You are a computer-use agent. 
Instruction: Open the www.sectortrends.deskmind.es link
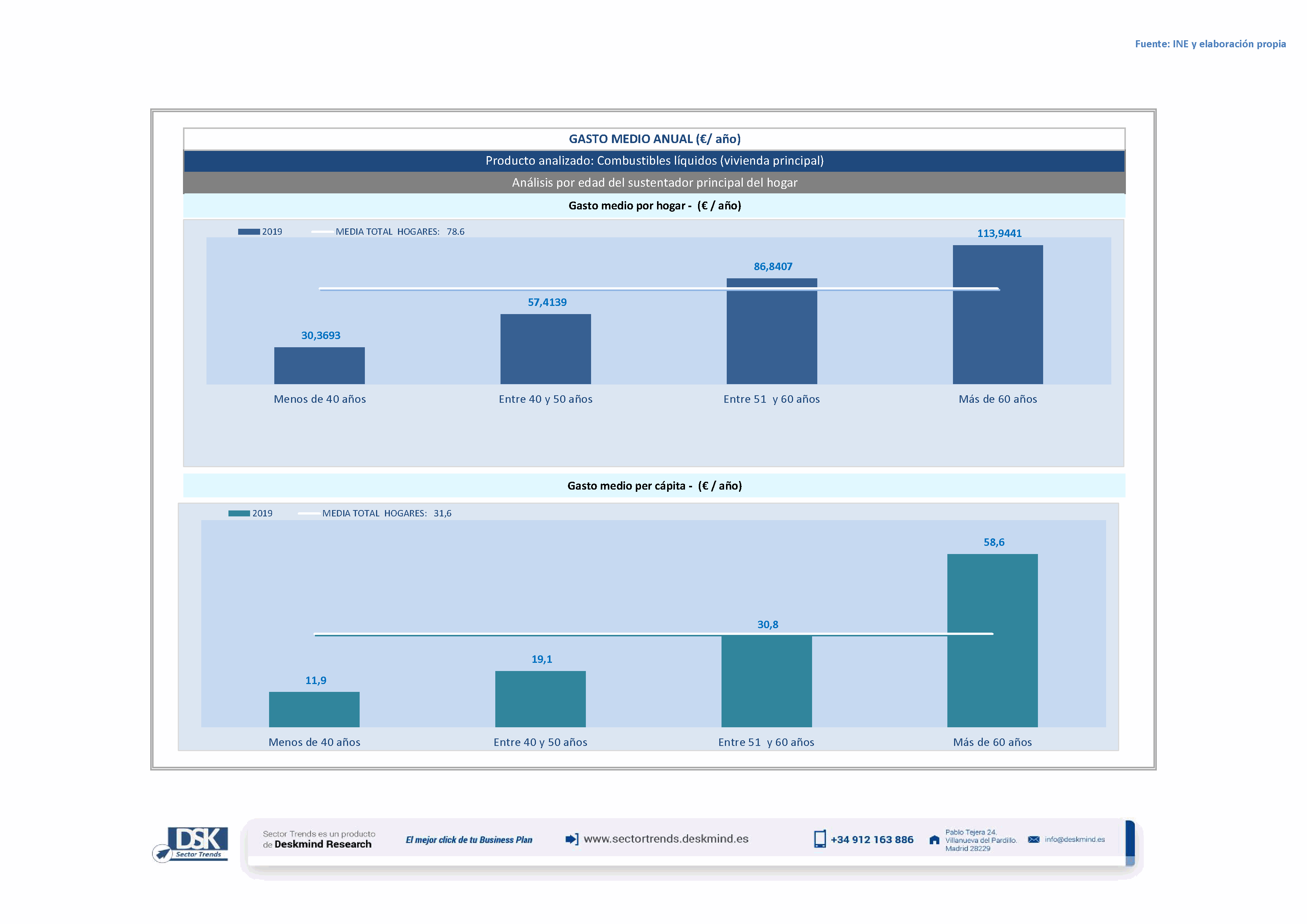click(x=666, y=839)
